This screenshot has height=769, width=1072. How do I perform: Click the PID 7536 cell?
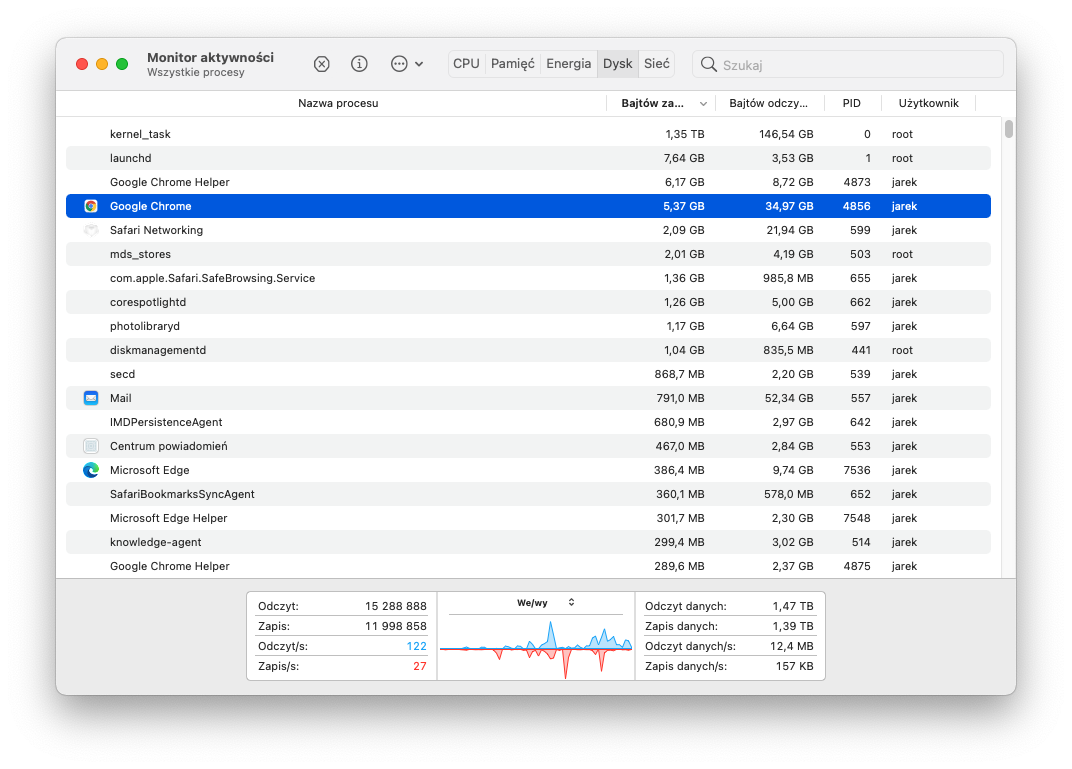857,470
